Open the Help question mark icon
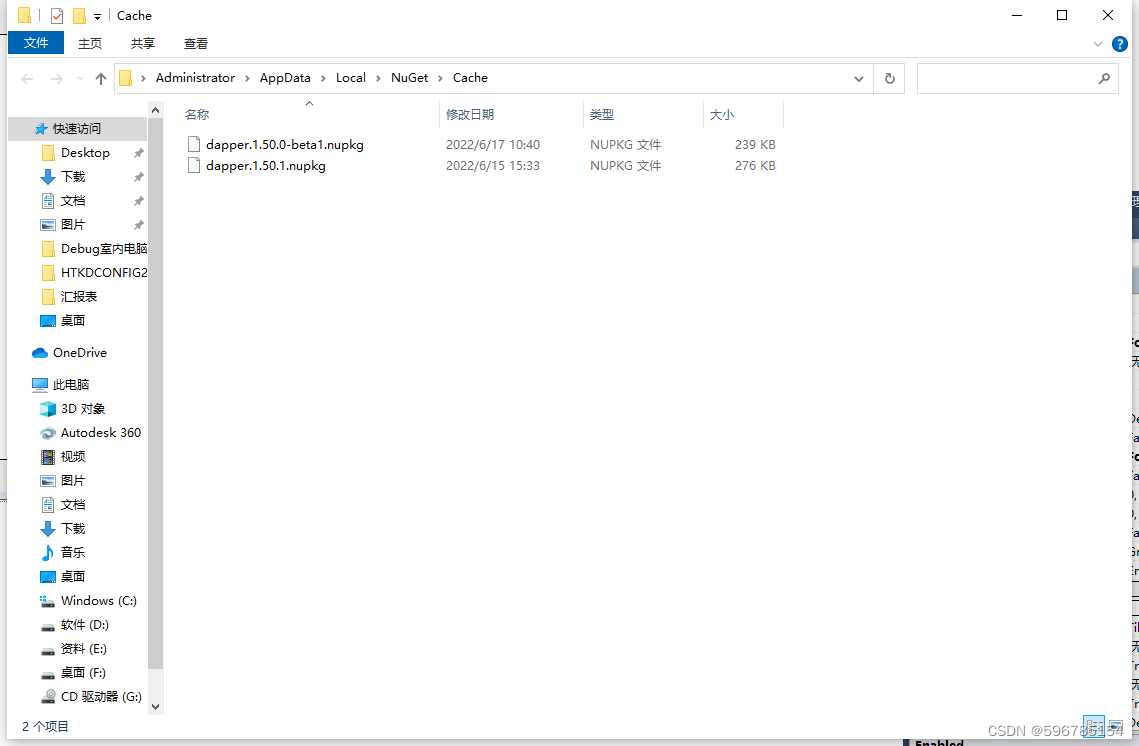Viewport: 1139px width, 746px height. (1119, 44)
